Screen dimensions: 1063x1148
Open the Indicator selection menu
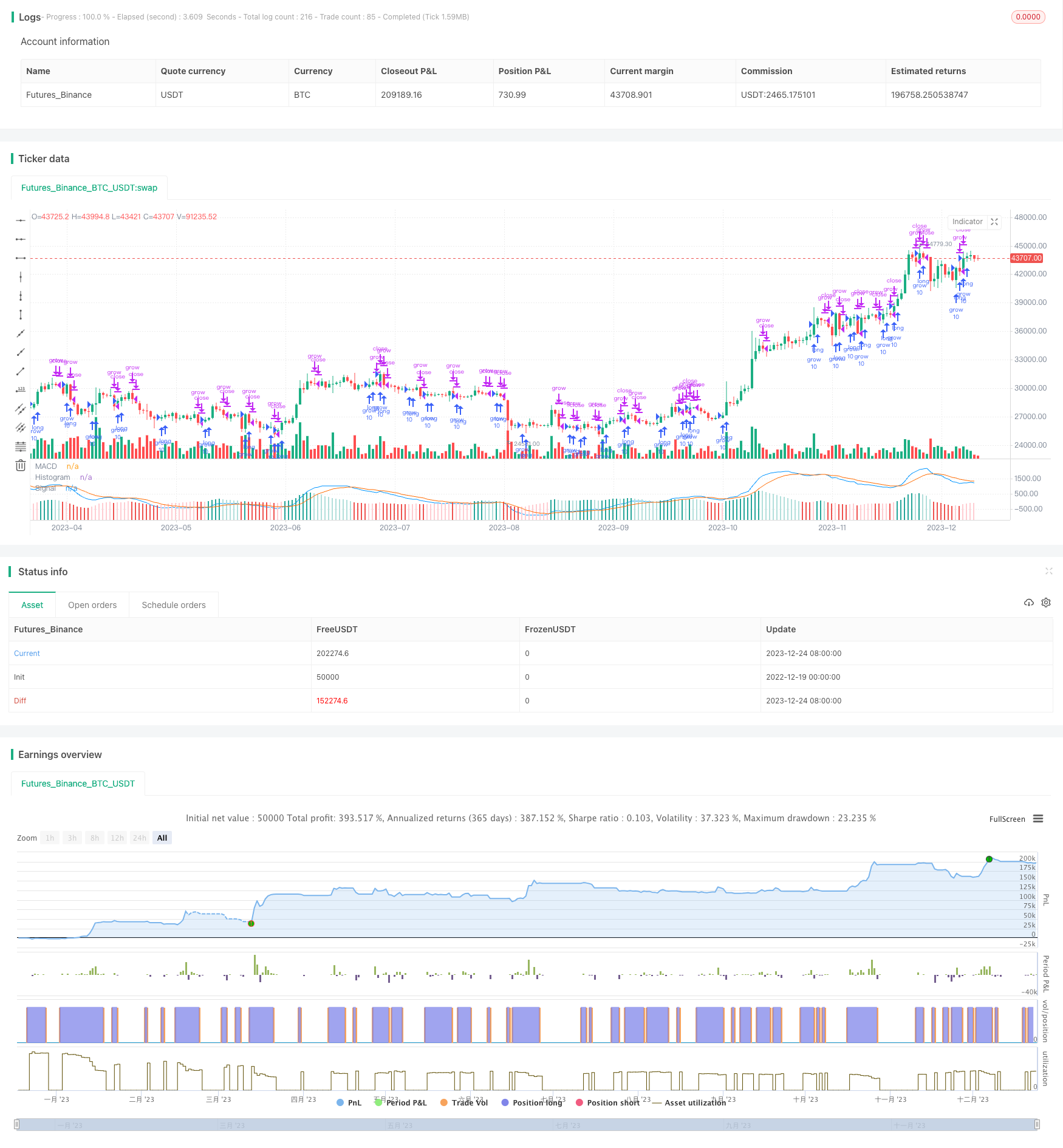967,222
